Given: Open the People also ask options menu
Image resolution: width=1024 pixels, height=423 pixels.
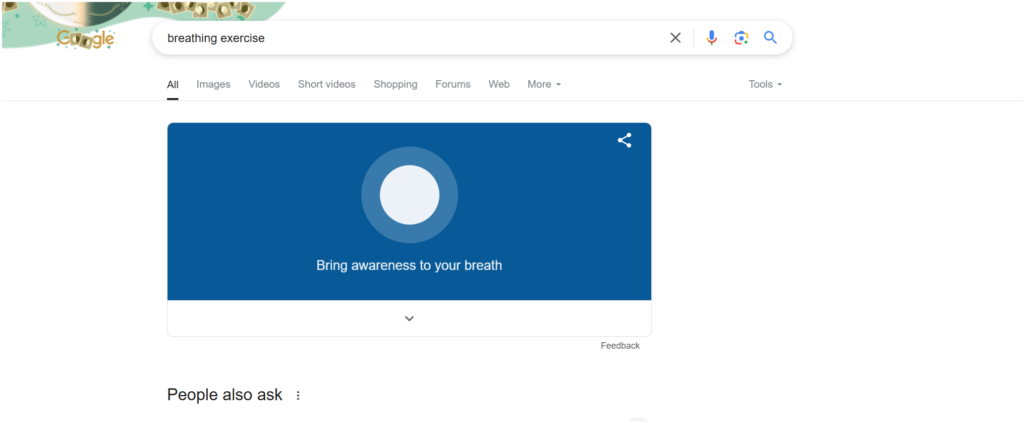Looking at the screenshot, I should coord(298,396).
